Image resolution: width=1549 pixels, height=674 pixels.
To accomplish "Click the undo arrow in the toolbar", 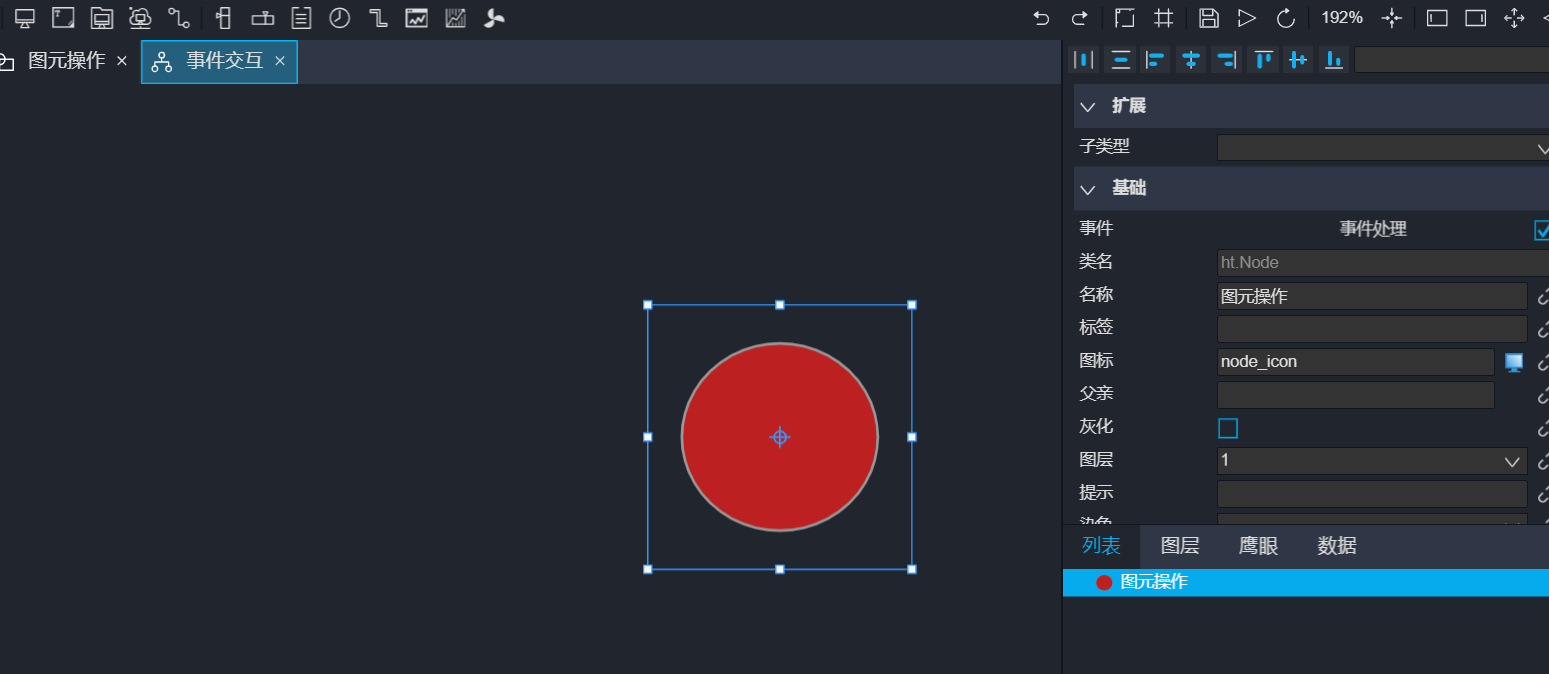I will [1041, 18].
